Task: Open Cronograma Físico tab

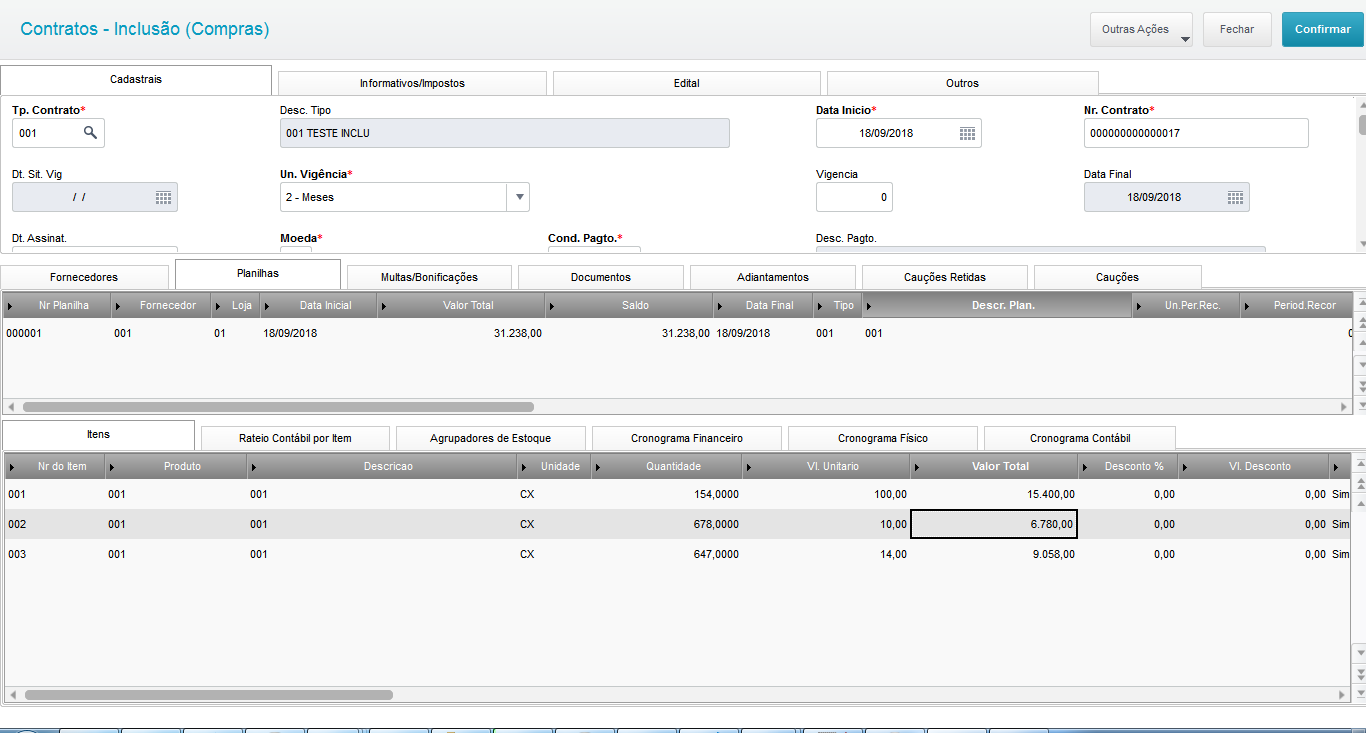Action: click(883, 438)
